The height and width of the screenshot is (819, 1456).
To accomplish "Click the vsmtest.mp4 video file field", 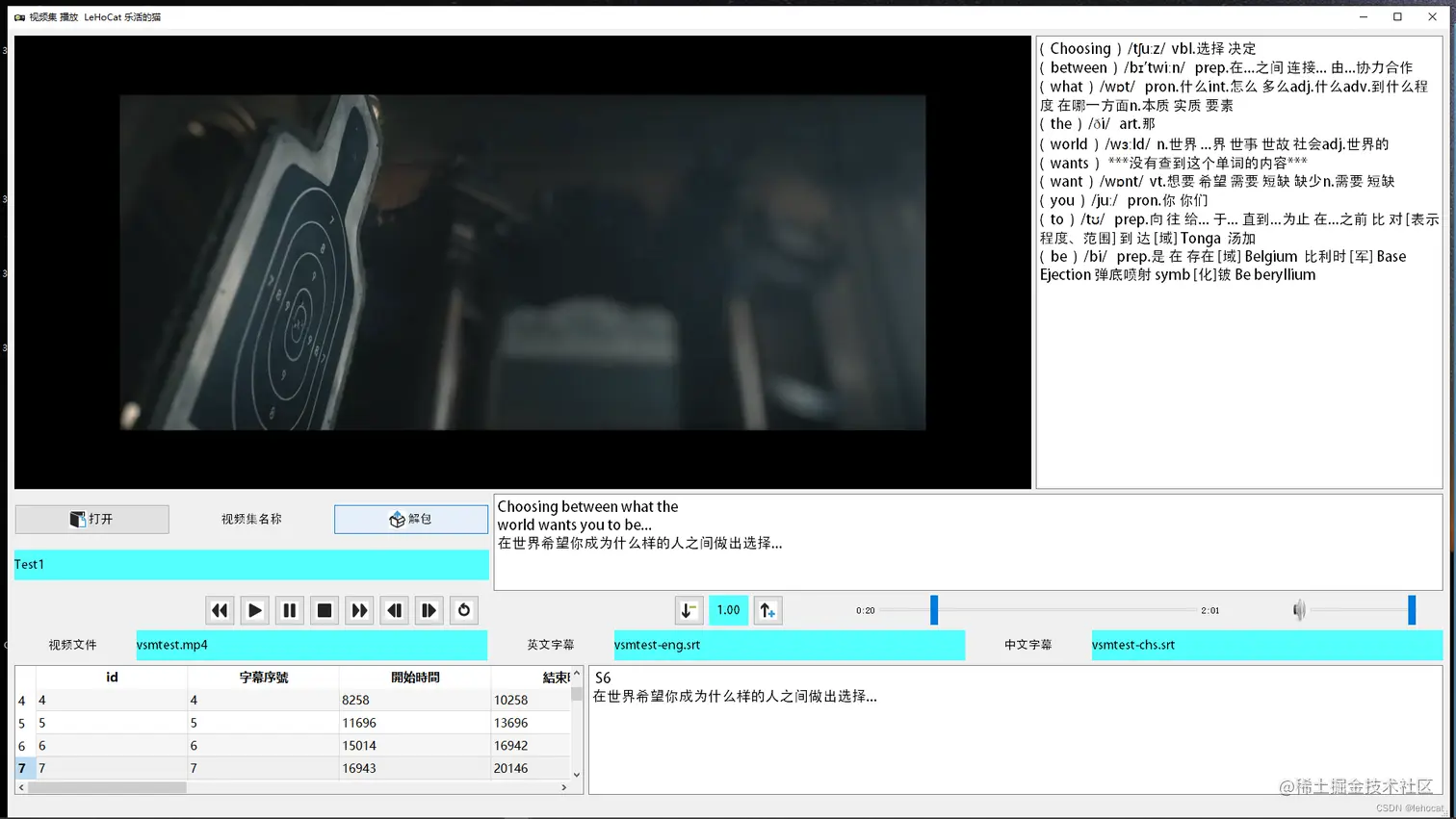I will click(311, 645).
